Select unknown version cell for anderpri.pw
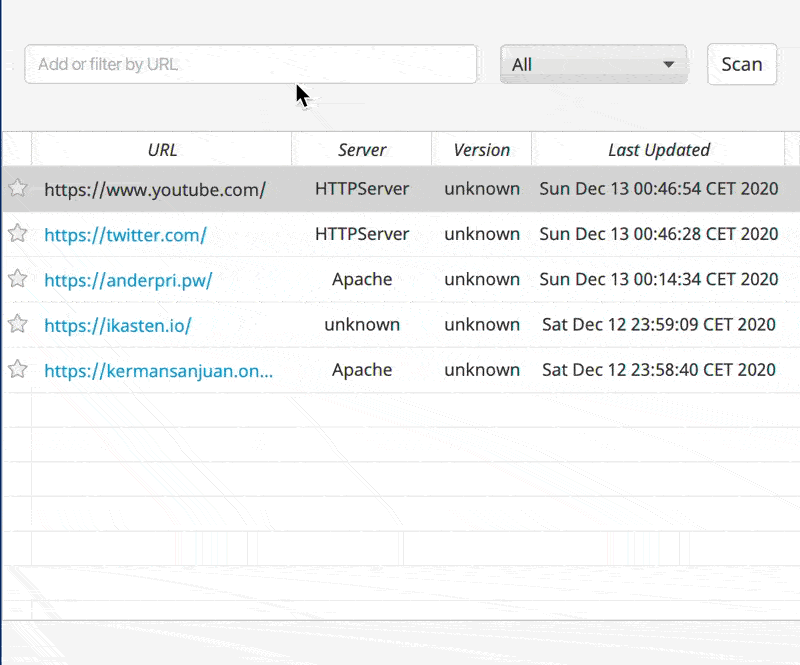 (482, 279)
